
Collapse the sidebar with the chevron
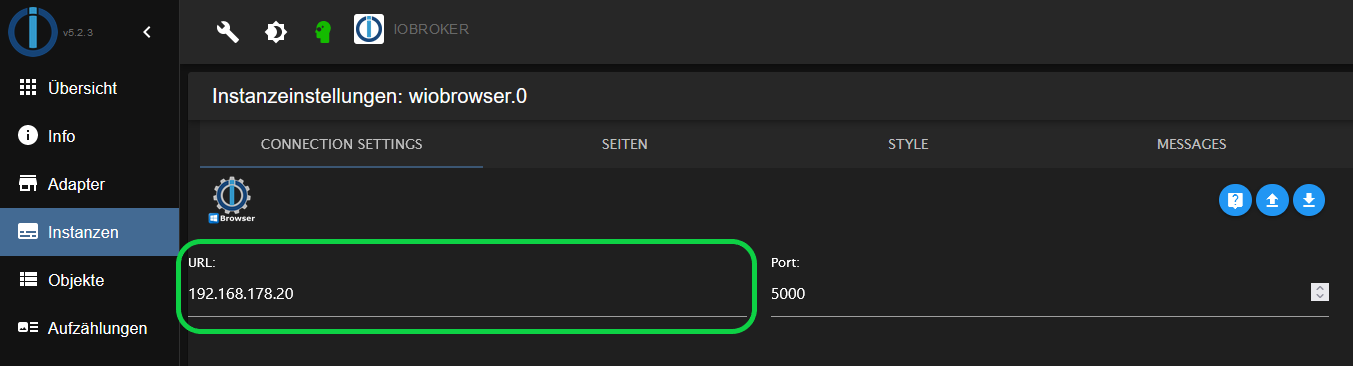[147, 32]
